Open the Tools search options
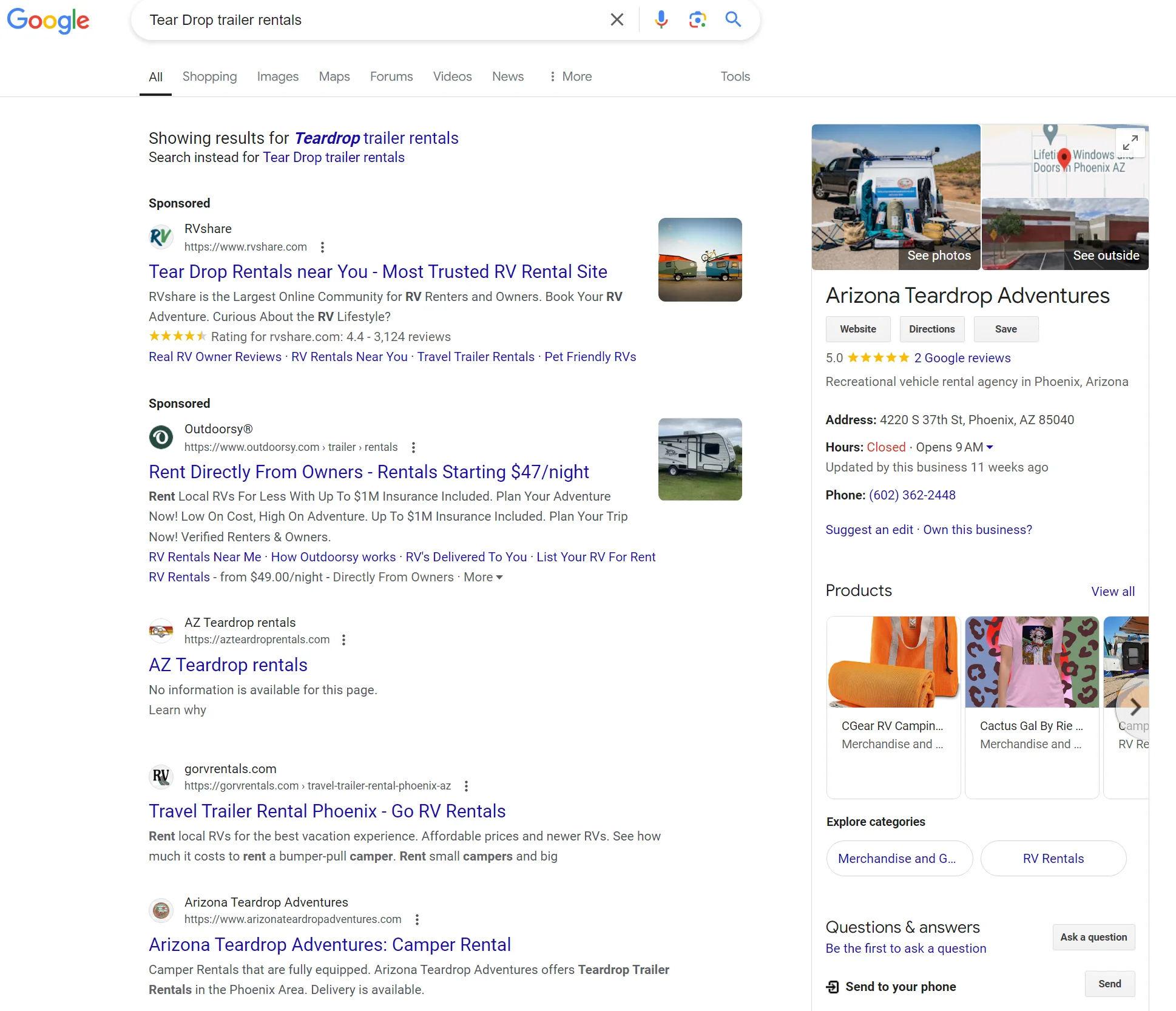Viewport: 1176px width, 1011px height. 735,76
